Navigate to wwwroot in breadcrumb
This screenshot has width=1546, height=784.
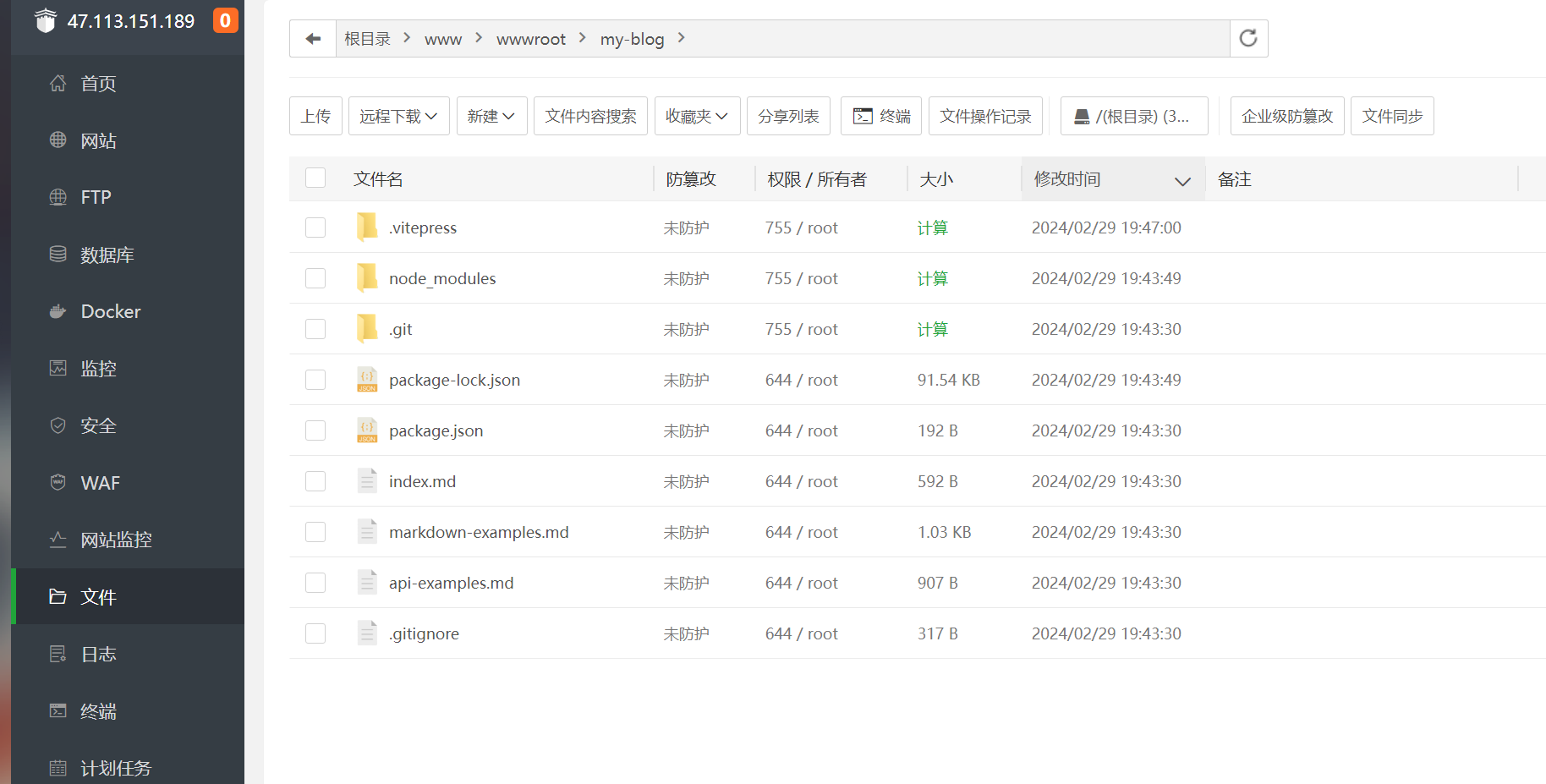531,40
